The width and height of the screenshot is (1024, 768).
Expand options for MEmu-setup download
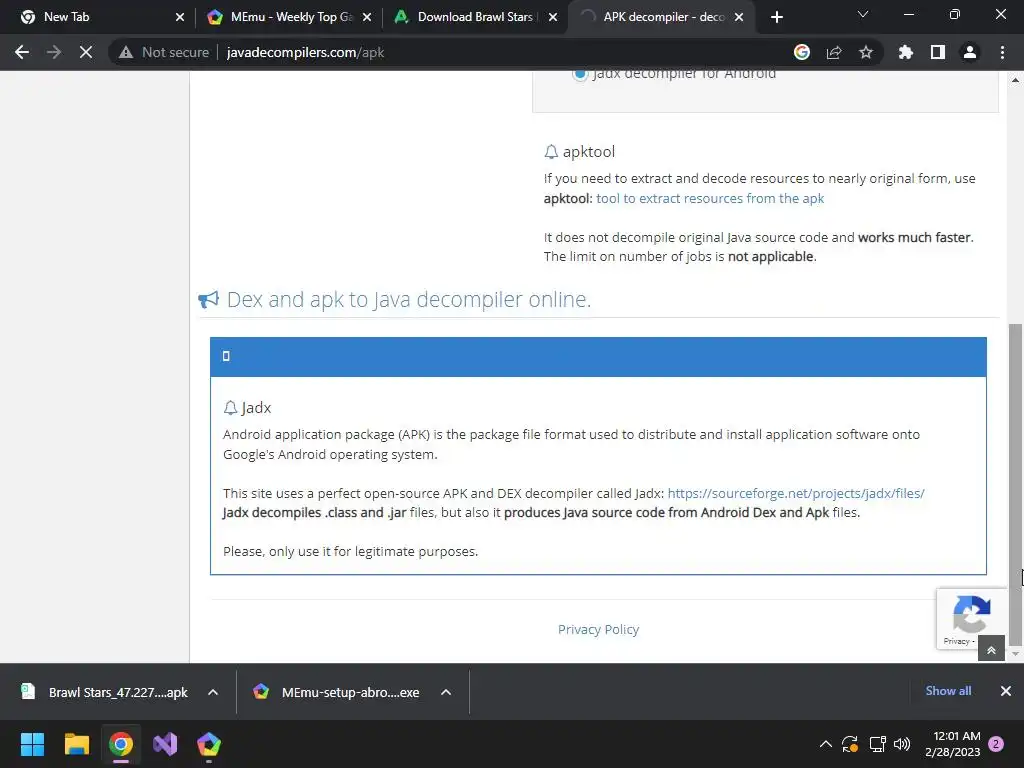click(x=446, y=692)
